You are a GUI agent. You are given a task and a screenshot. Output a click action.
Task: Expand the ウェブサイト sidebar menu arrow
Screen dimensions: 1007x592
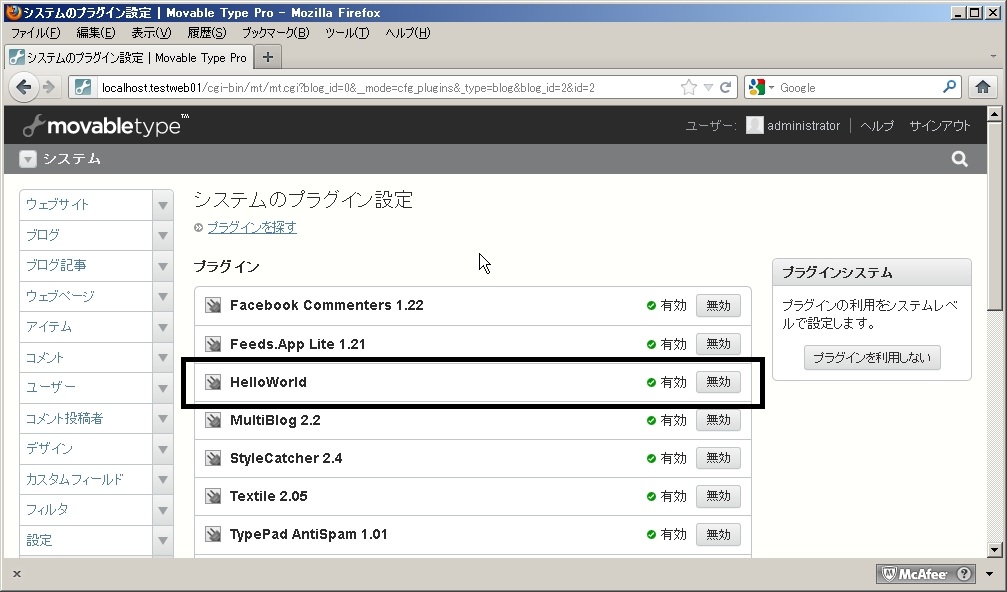163,205
